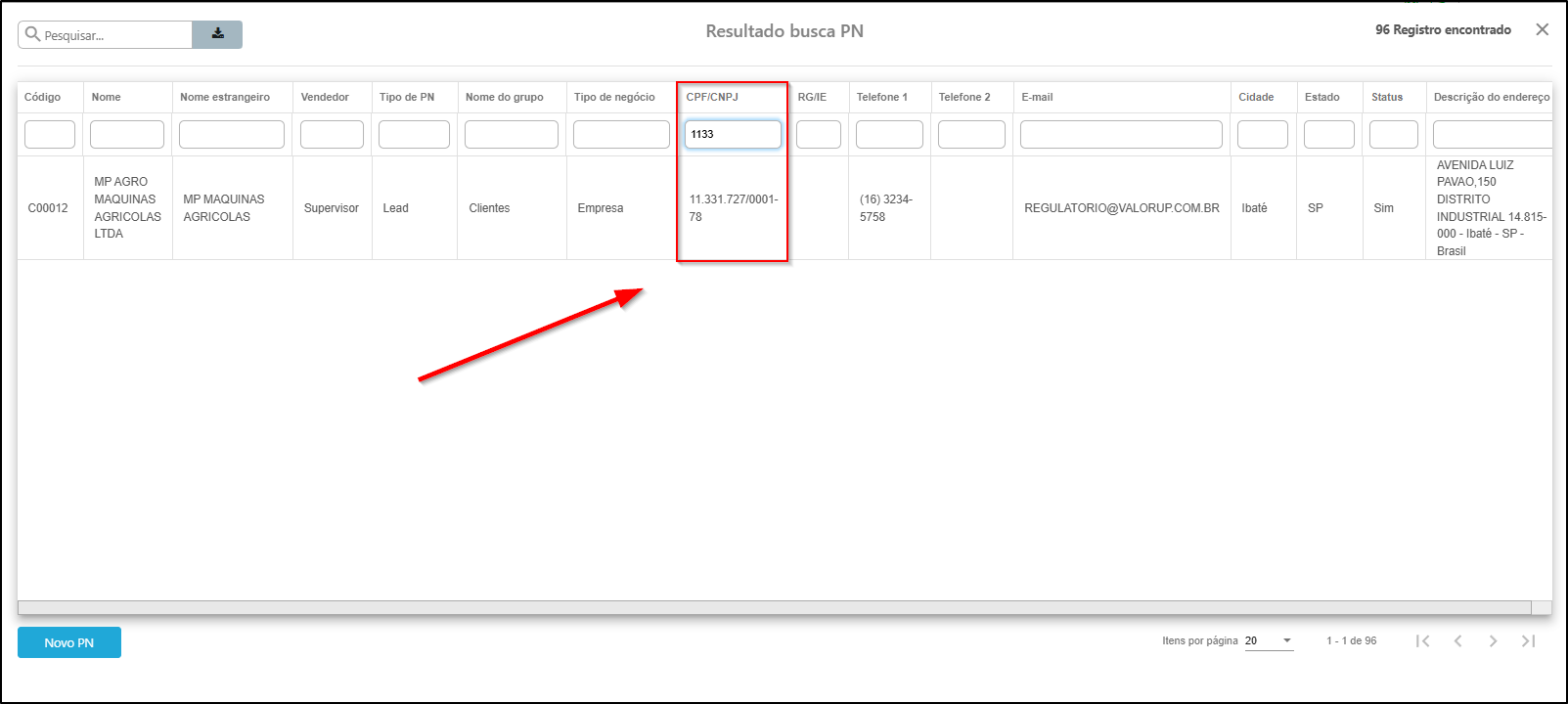Go to the first page of results
This screenshot has width=1568, height=704.
(1422, 641)
